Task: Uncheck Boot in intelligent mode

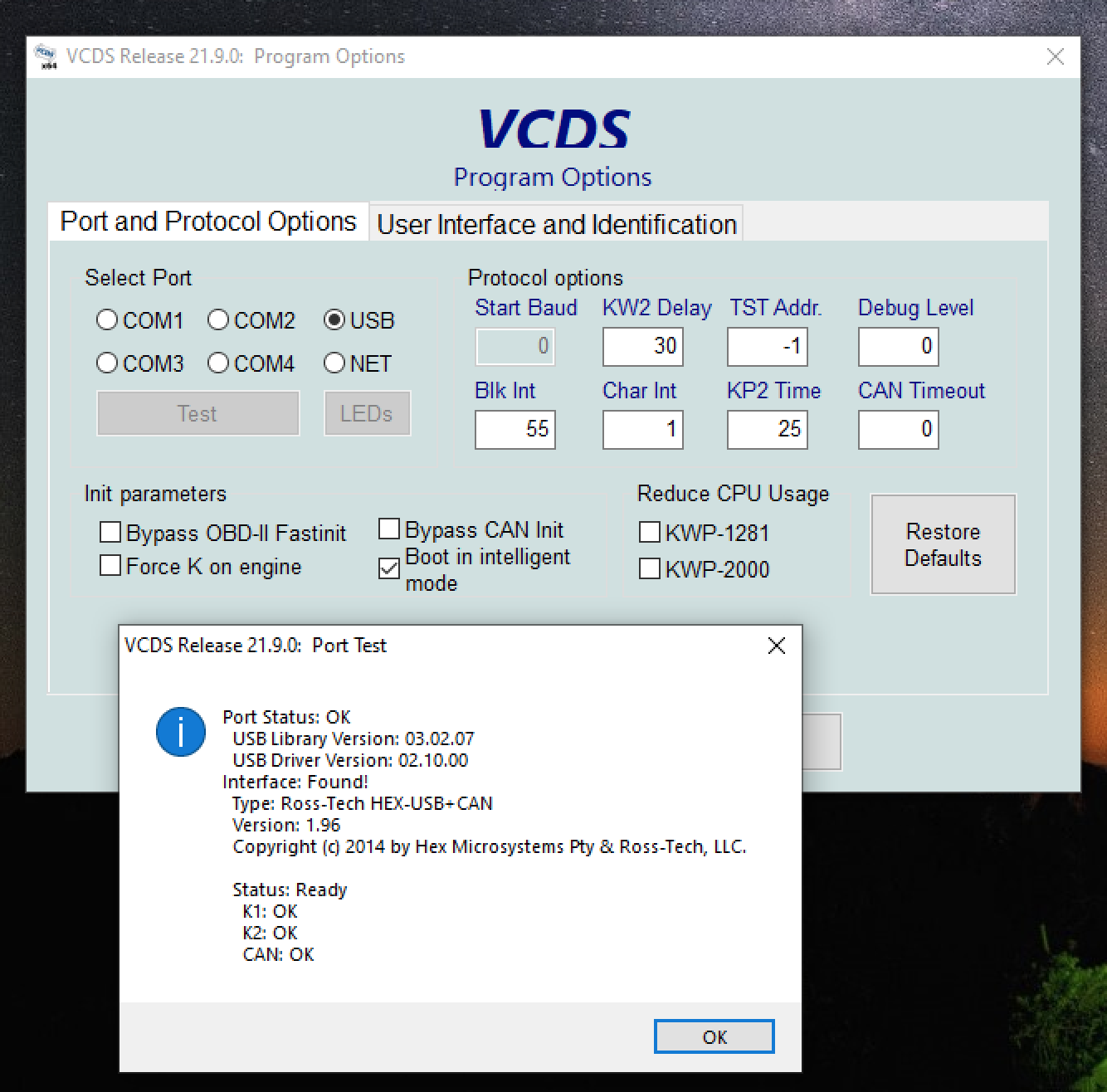Action: tap(389, 568)
